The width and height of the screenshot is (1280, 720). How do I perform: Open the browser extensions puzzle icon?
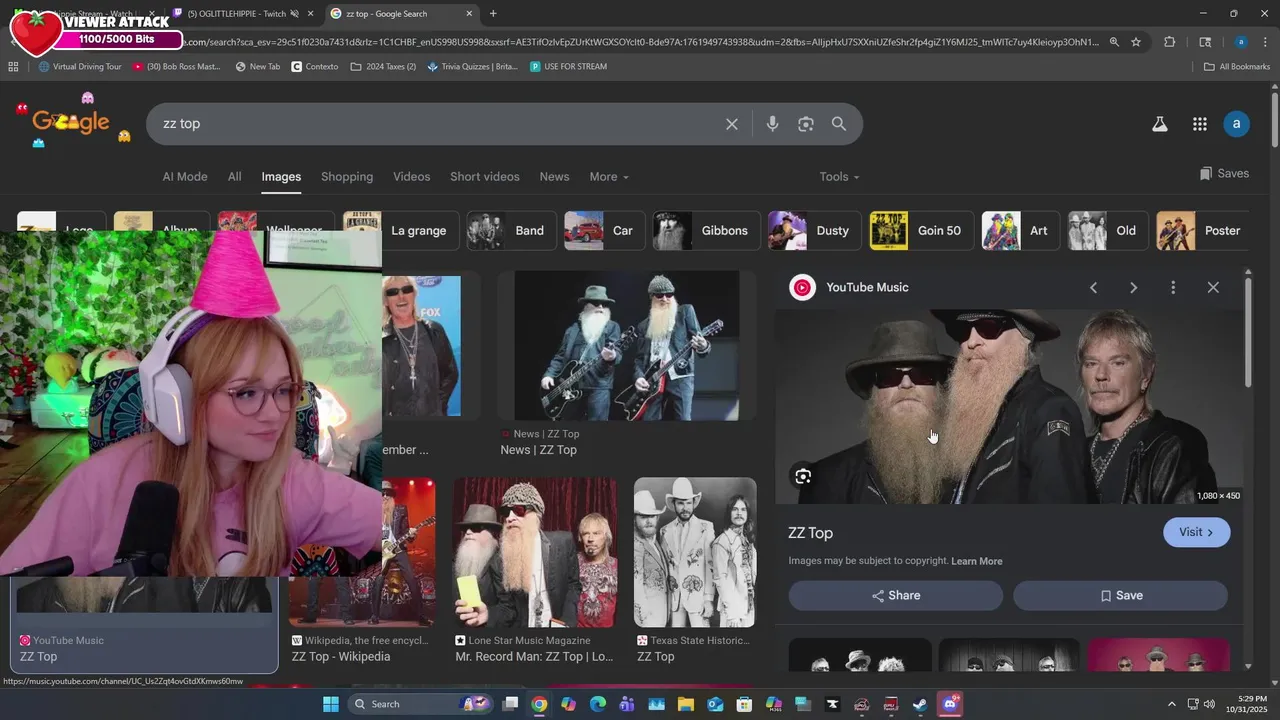point(1169,42)
